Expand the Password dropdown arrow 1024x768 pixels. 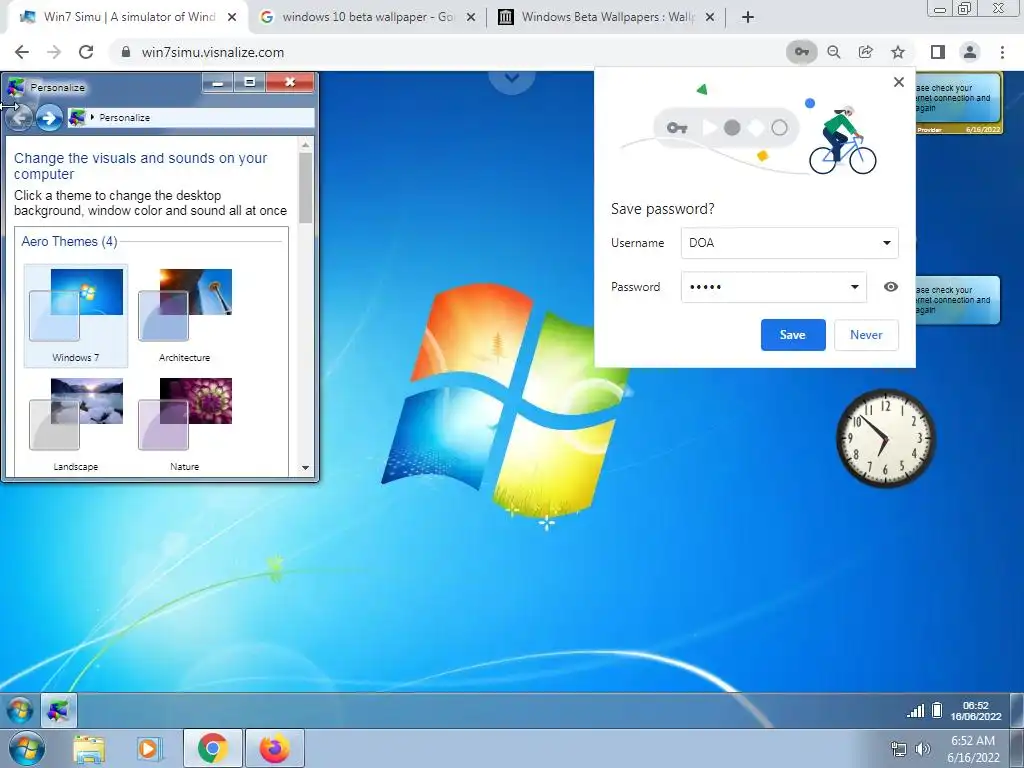click(x=854, y=287)
